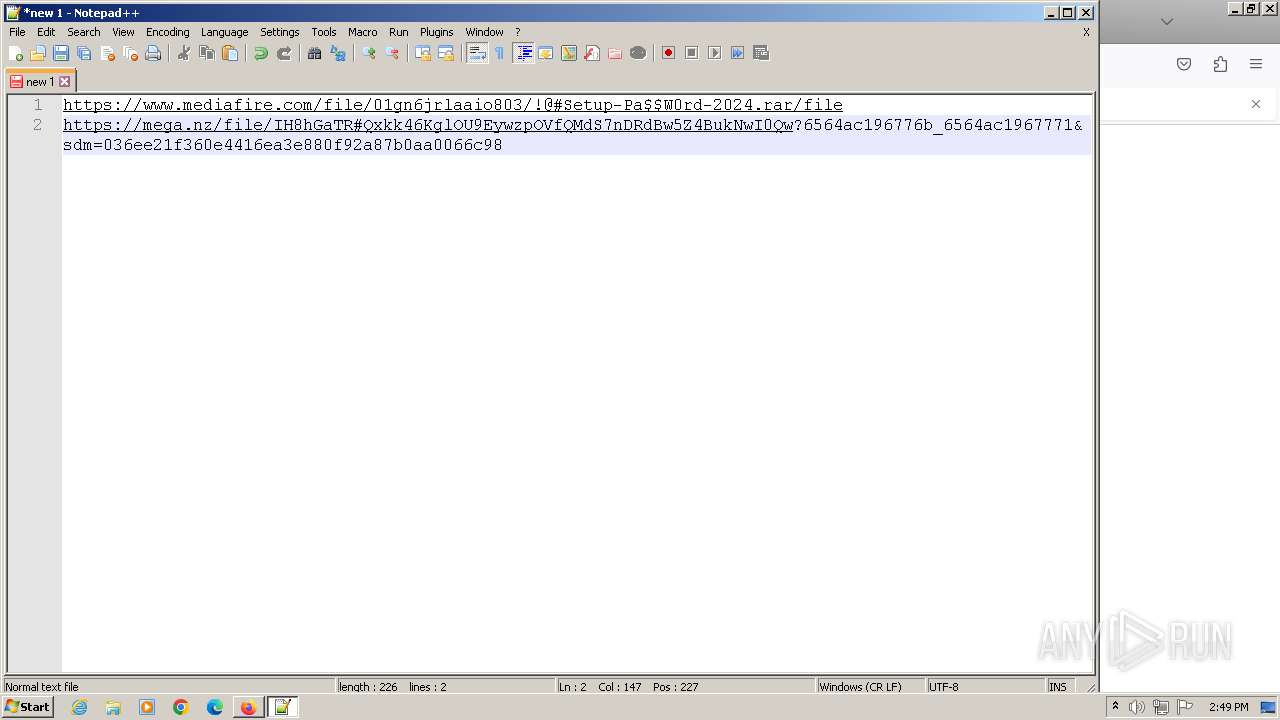1280x720 pixels.
Task: Open the Windows Start button
Action: coord(27,707)
